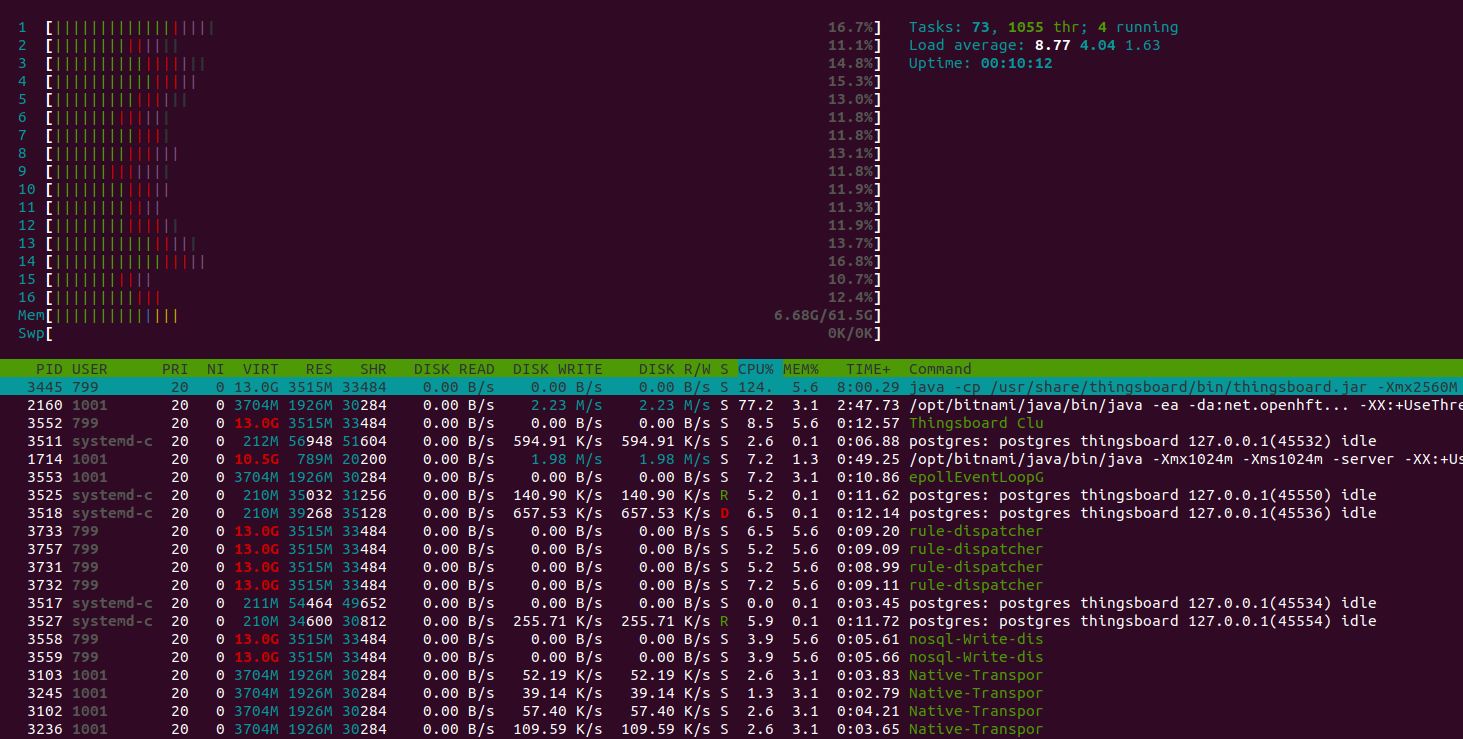The height and width of the screenshot is (739, 1463).
Task: Click the Command column header
Action: [x=940, y=369]
